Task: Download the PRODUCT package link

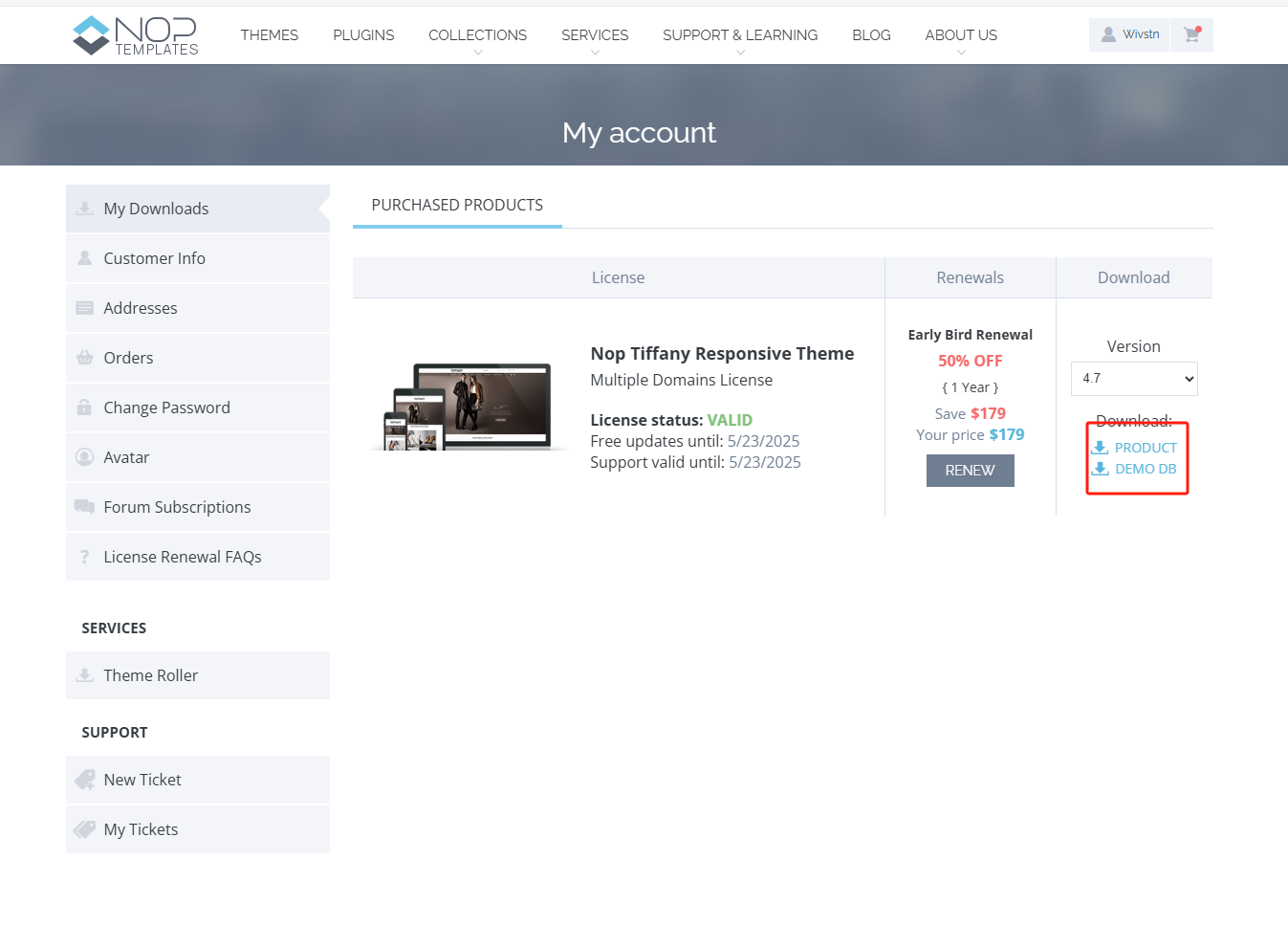Action: (x=1146, y=448)
